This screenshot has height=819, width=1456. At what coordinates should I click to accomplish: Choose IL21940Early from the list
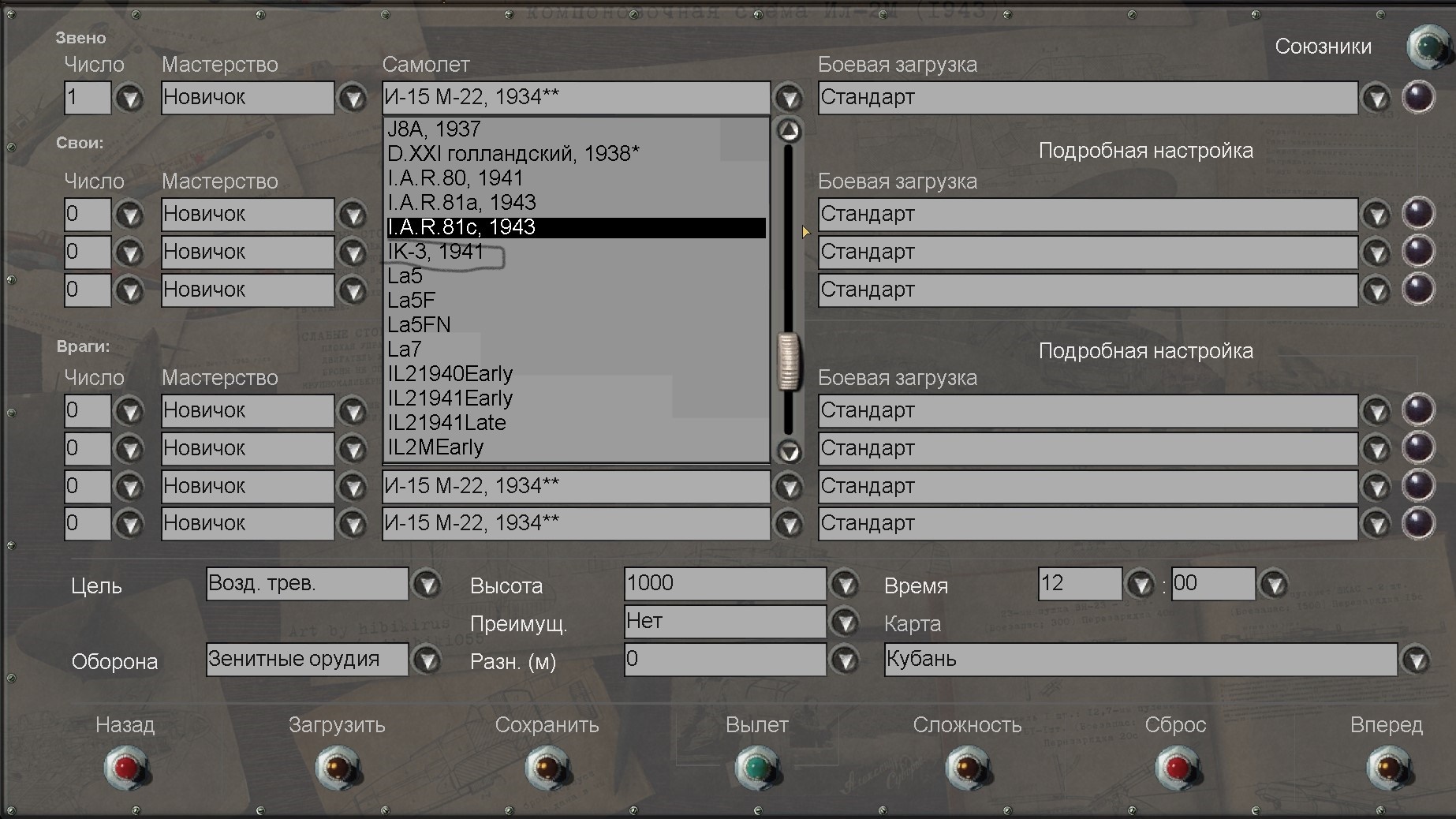tap(577, 374)
